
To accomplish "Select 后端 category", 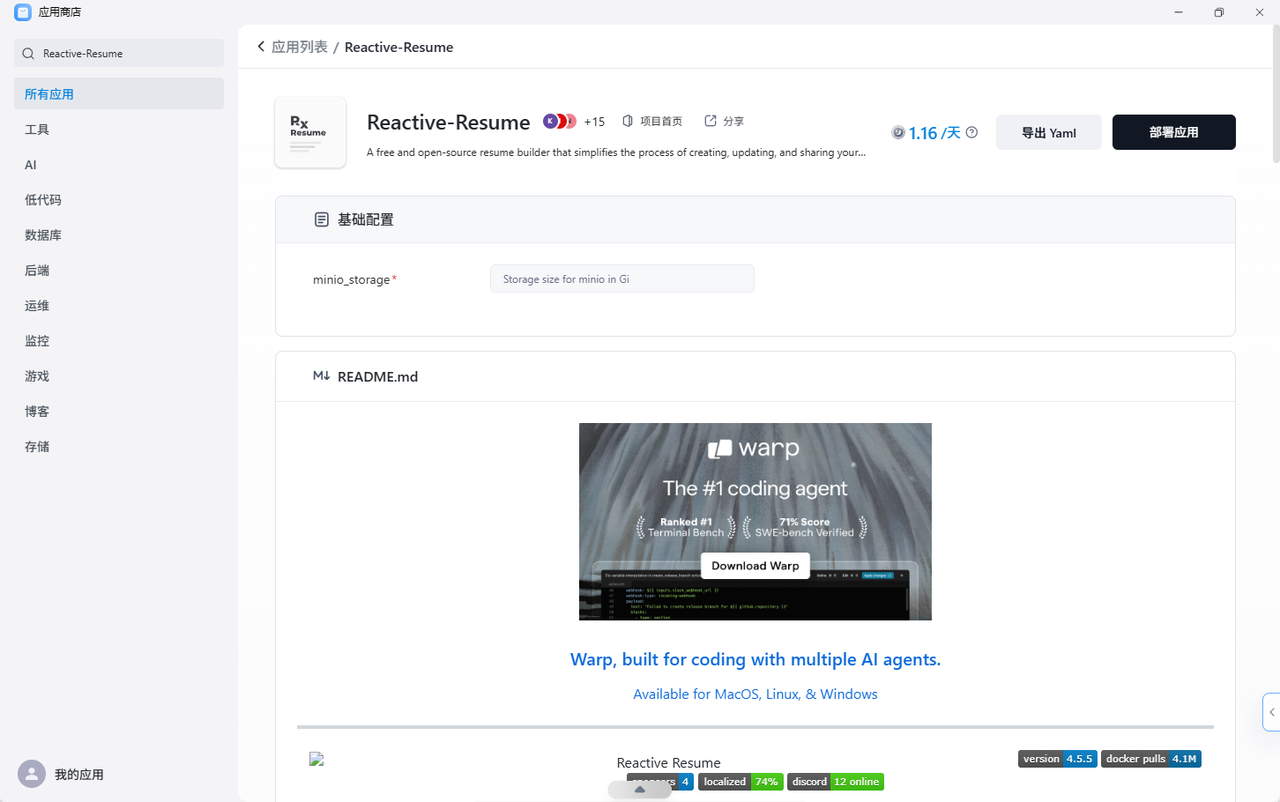I will click(x=119, y=270).
